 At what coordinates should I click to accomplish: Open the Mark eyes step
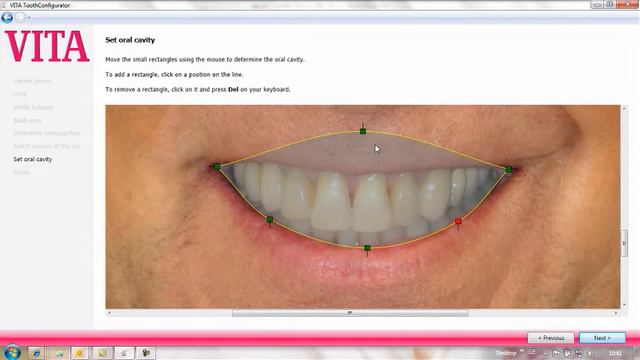(27, 120)
